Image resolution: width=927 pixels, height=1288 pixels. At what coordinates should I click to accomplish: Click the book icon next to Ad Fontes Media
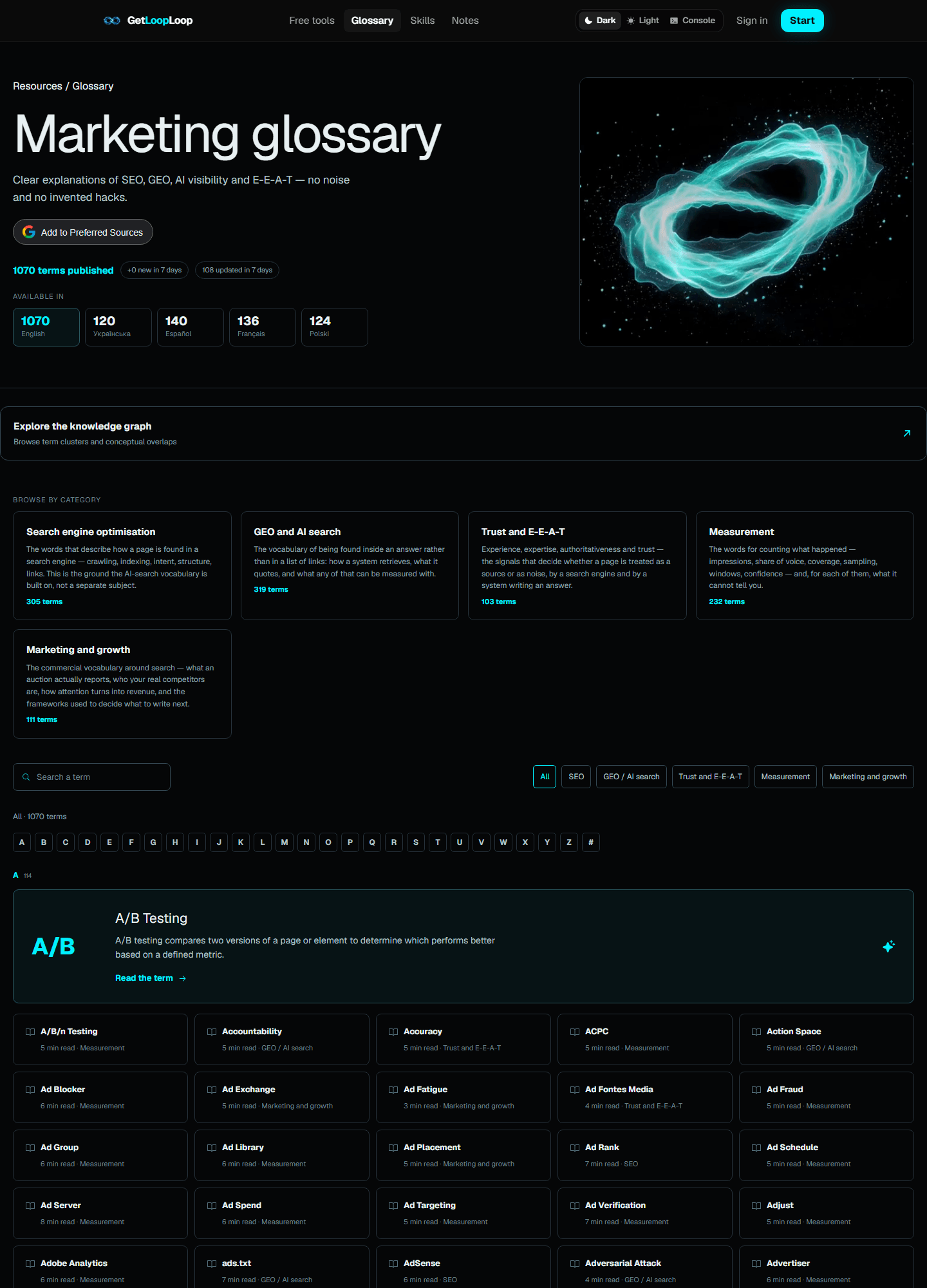(x=575, y=1090)
